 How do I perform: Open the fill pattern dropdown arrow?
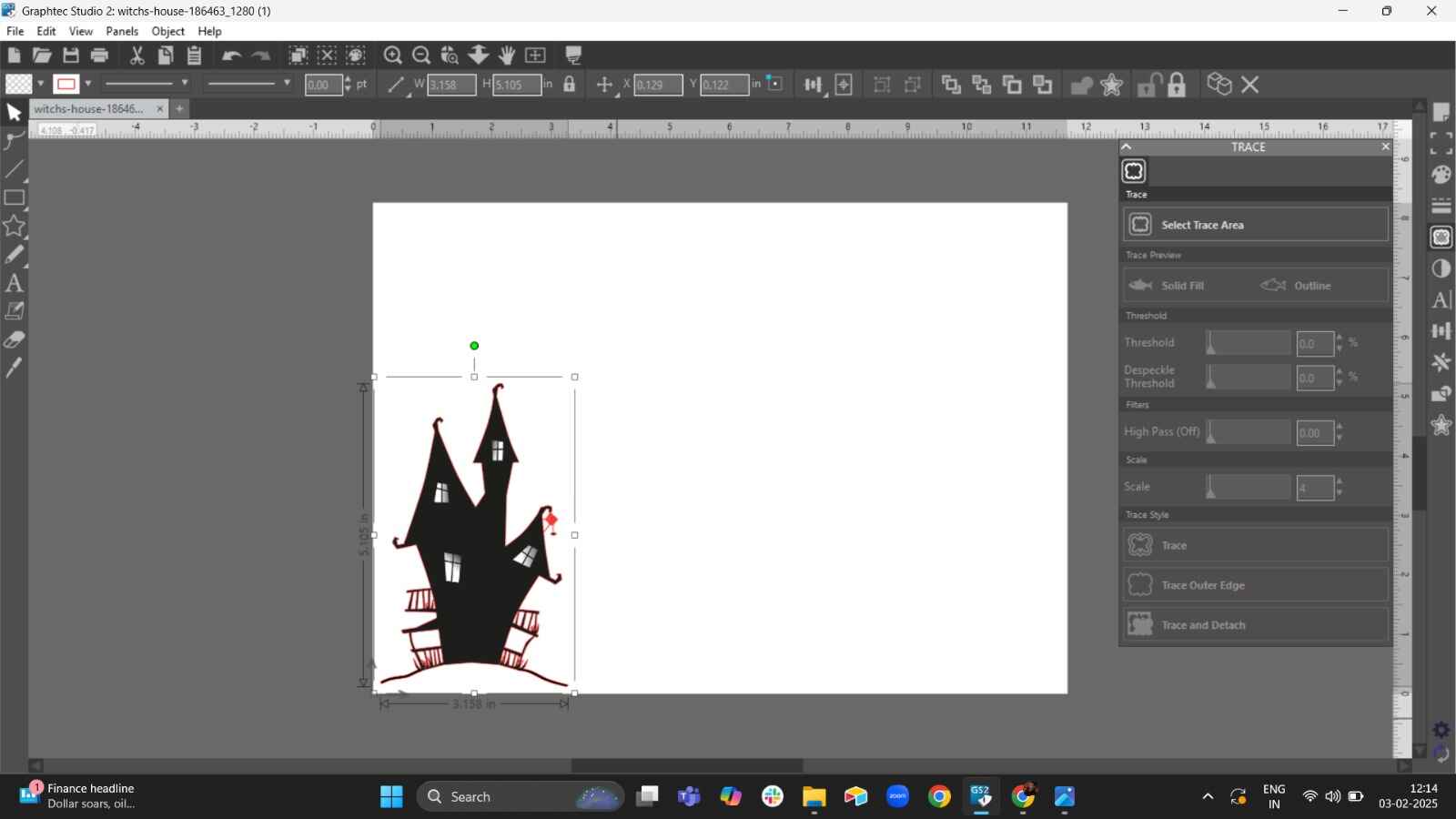(41, 85)
